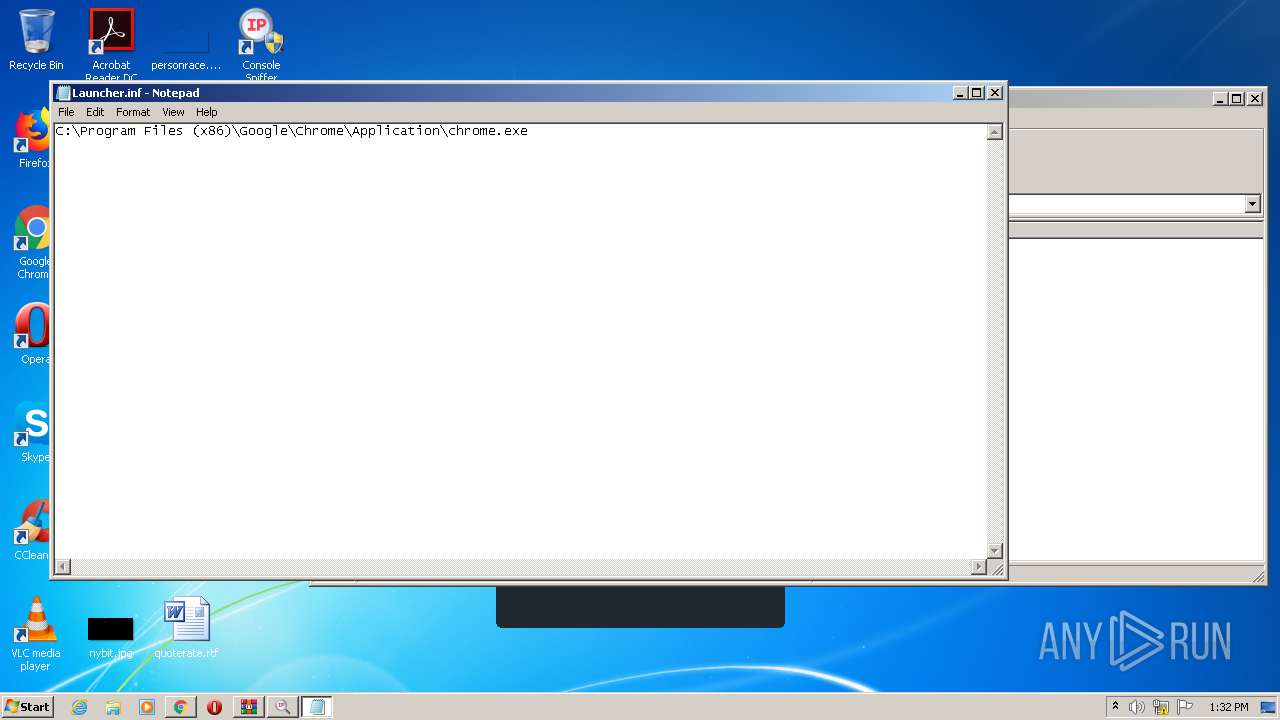The height and width of the screenshot is (720, 1280).
Task: Click the chrome.exe path text in Notepad
Action: [x=291, y=131]
